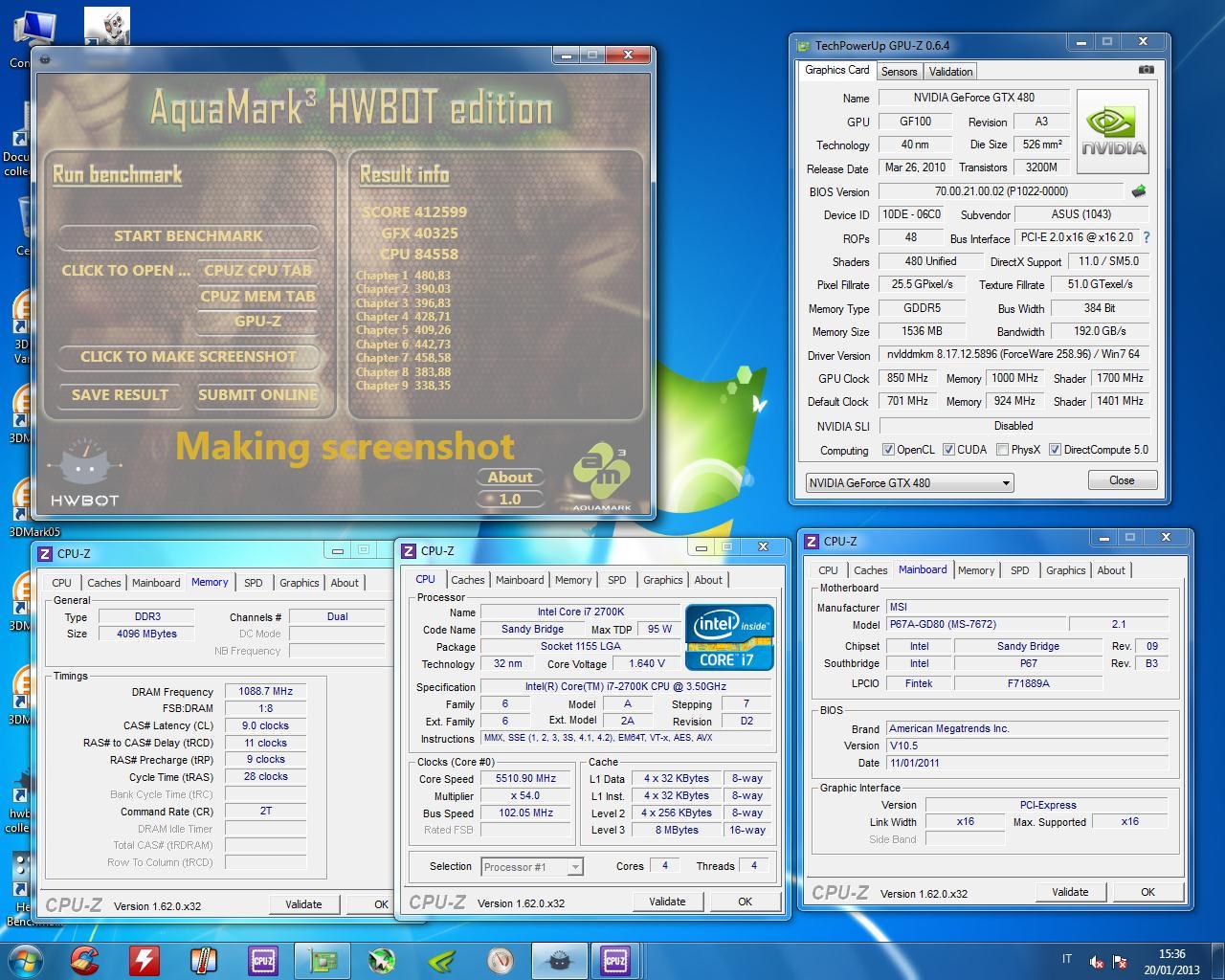Switch to the Sensors tab in GPU-Z

point(899,71)
